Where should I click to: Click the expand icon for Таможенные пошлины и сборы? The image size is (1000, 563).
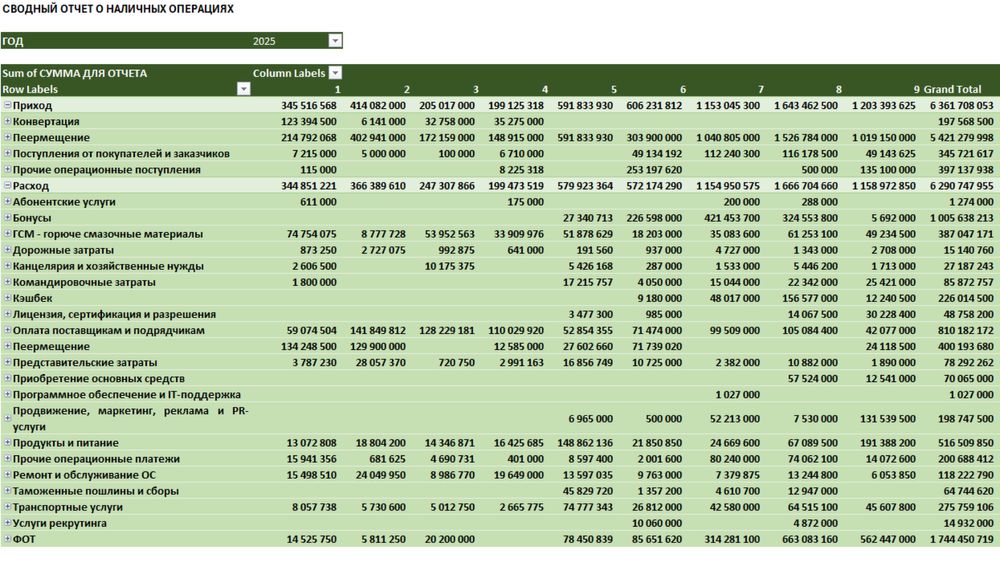click(7, 491)
